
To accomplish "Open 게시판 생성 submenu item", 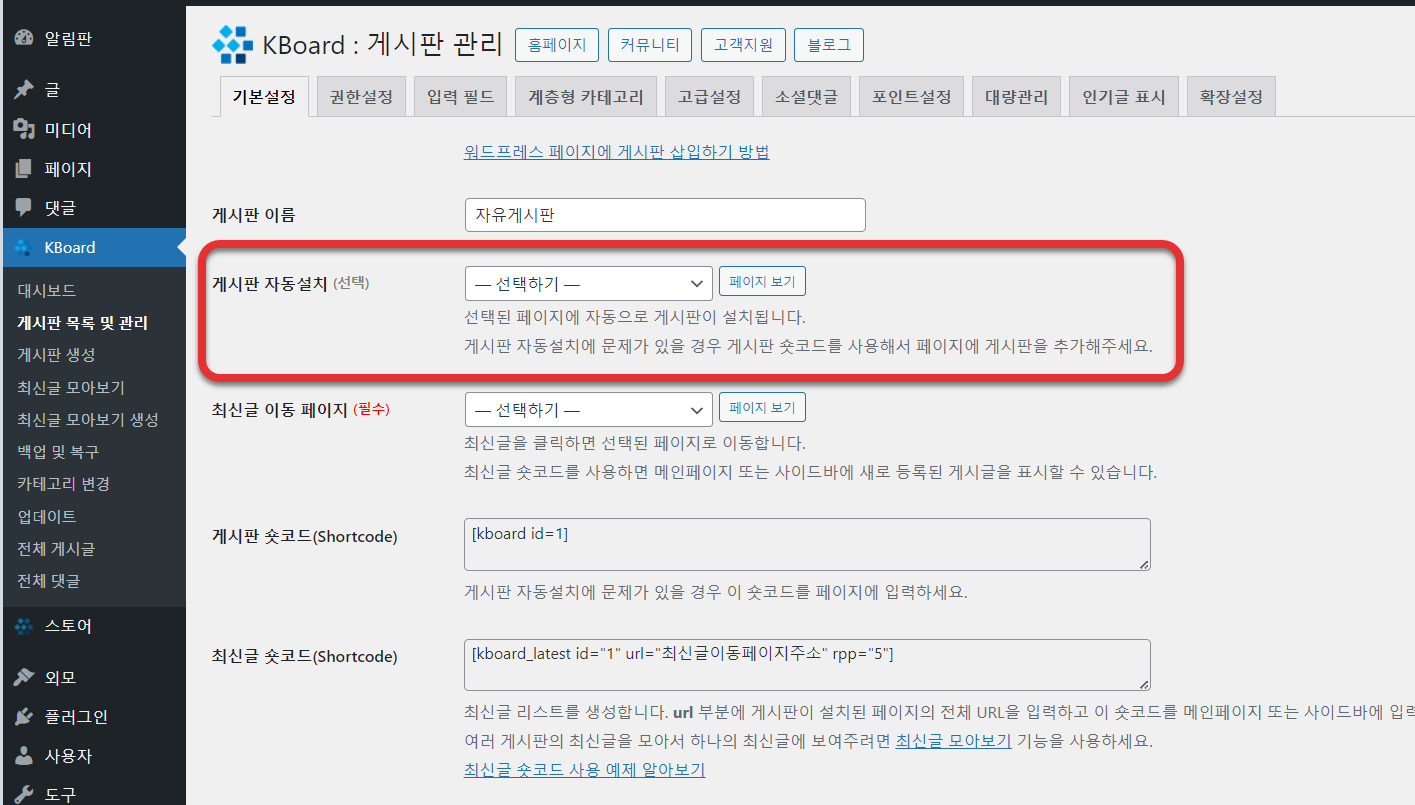I will tap(56, 355).
